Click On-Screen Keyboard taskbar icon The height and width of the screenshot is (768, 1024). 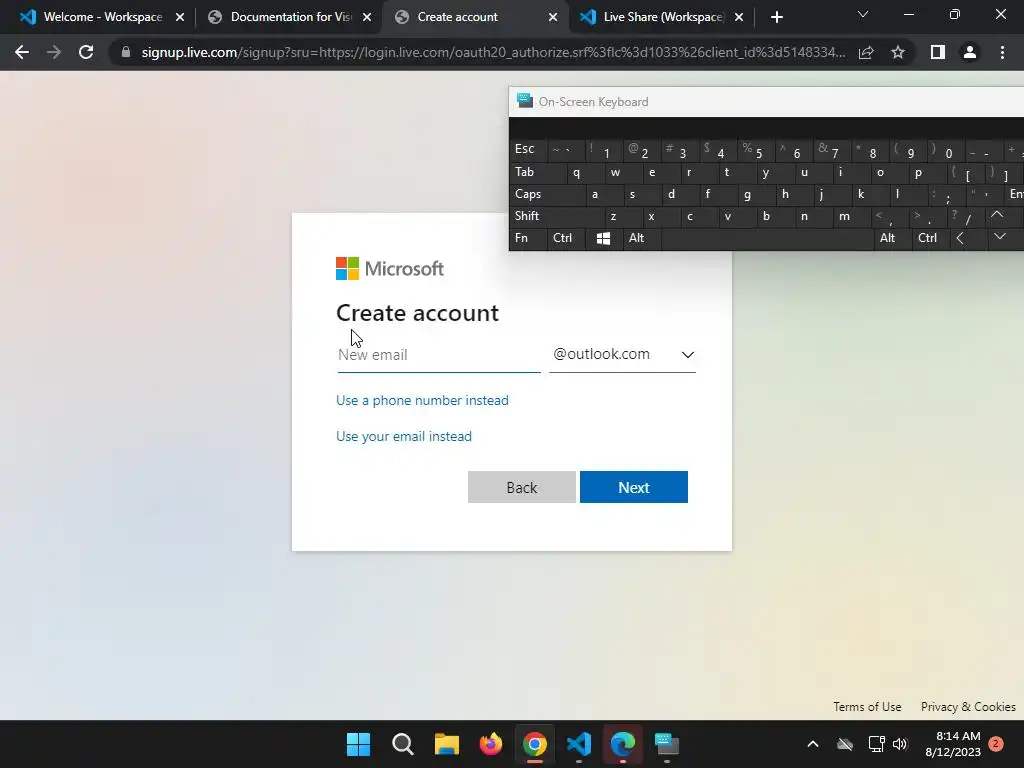tap(667, 744)
